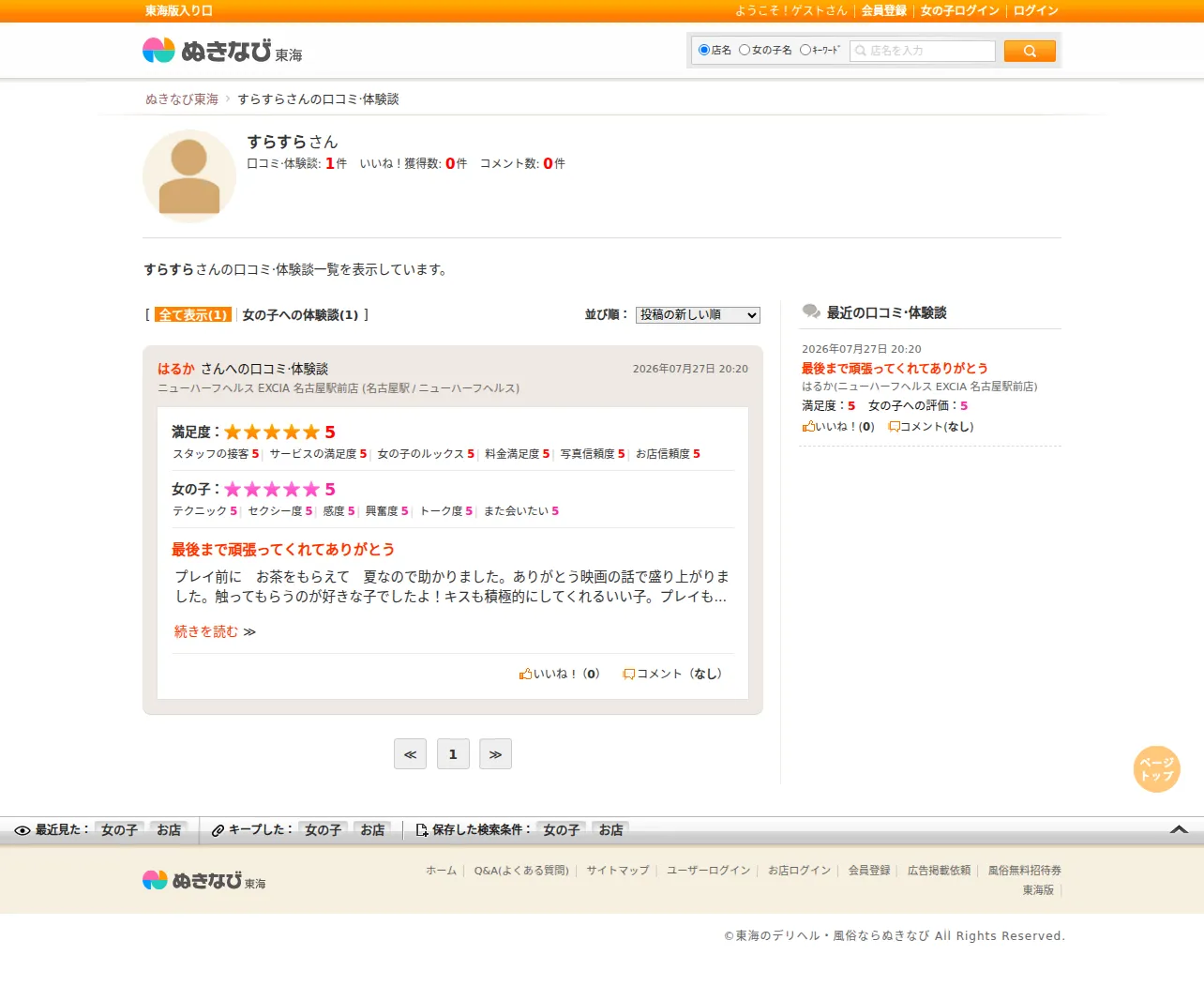Click shop name ニューハーフヘルス EXCIA 名古屋駅前店 in review
This screenshot has width=1204, height=986.
point(258,388)
